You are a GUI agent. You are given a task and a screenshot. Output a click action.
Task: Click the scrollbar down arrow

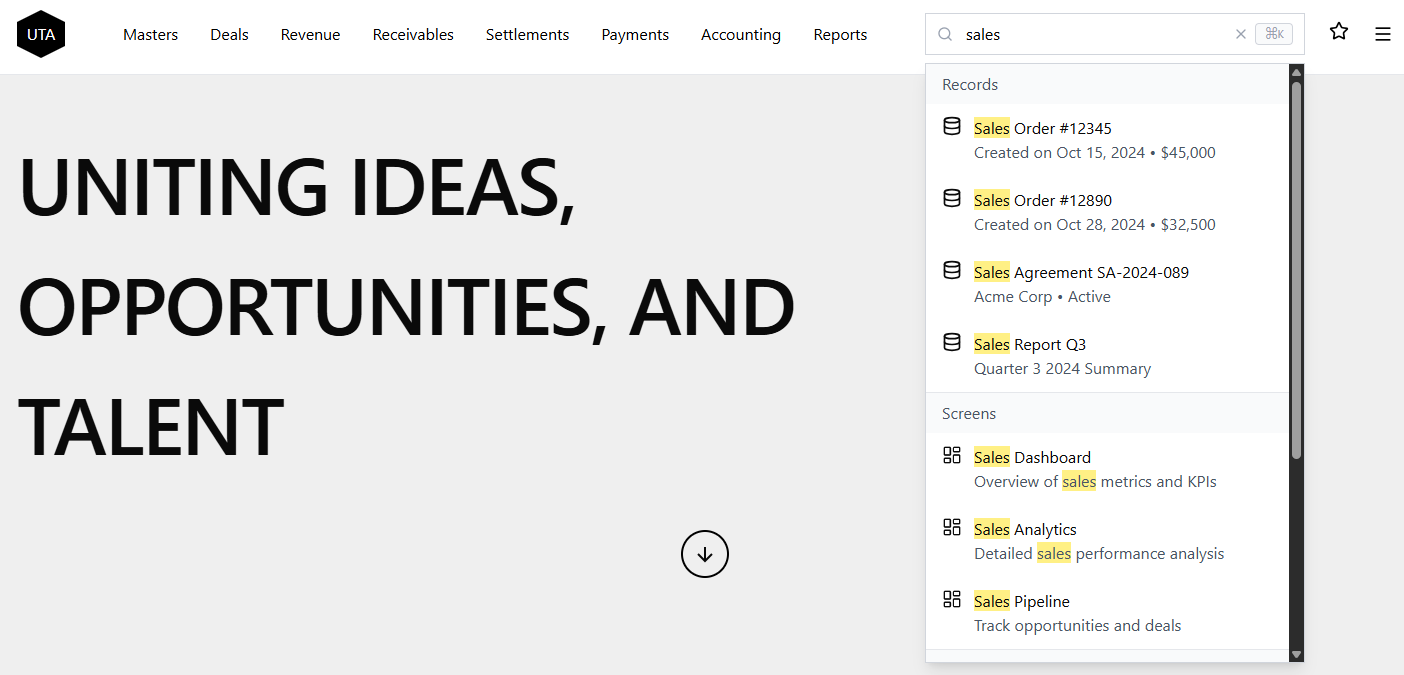coord(1296,656)
